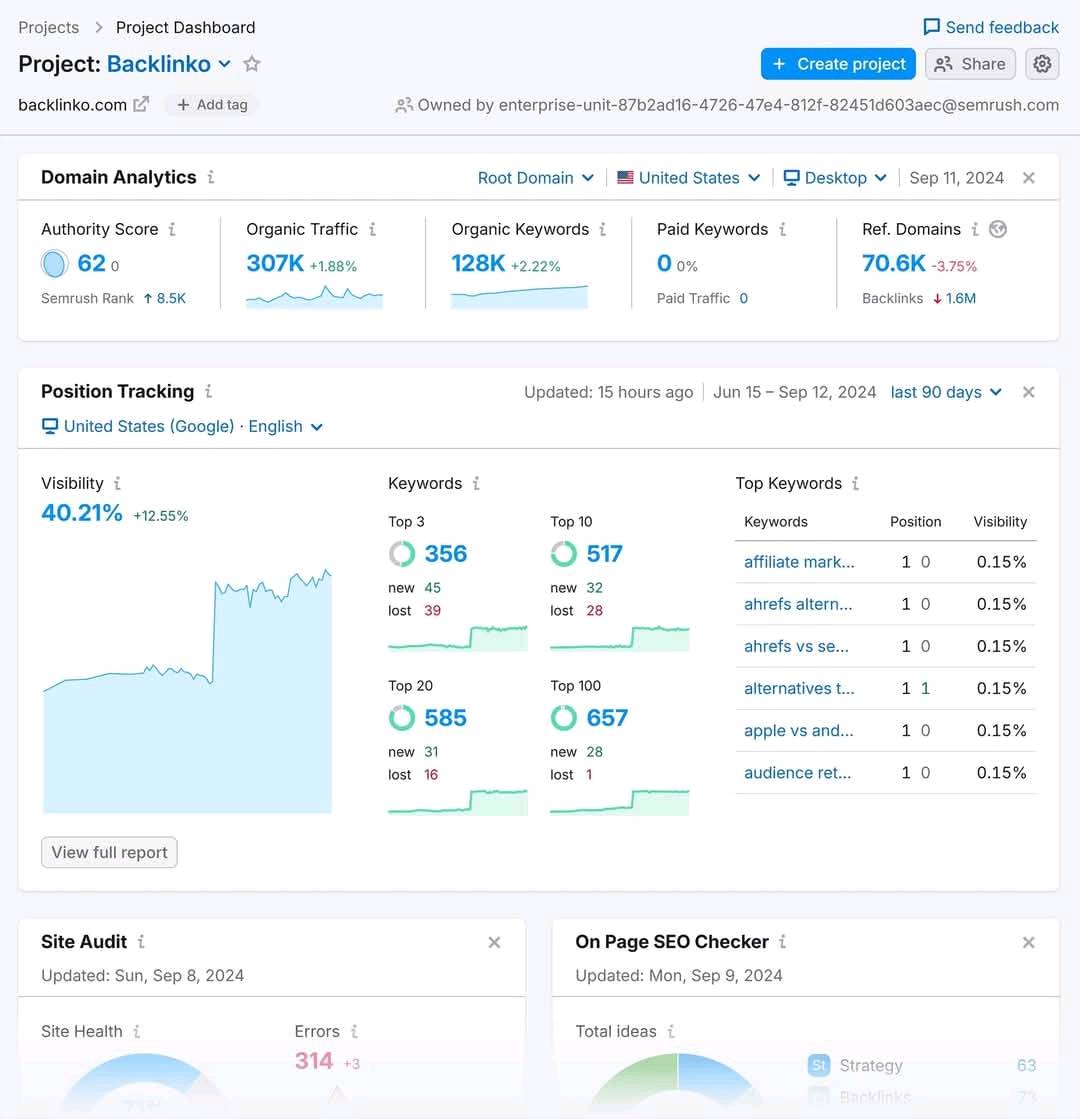
Task: Open the Desktop device dropdown
Action: (x=835, y=178)
